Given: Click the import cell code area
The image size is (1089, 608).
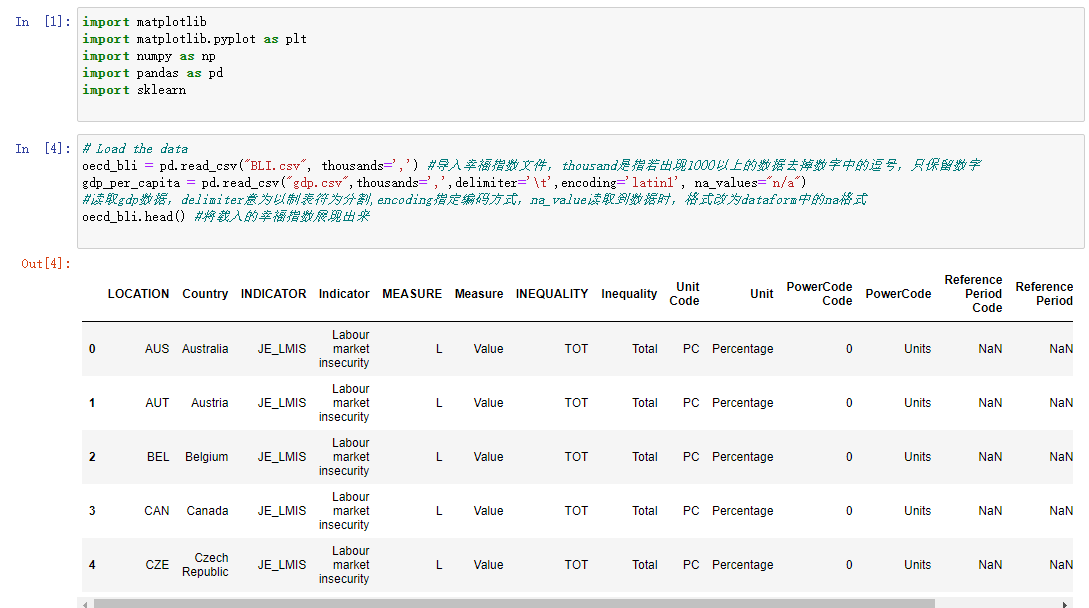Looking at the screenshot, I should coord(581,64).
